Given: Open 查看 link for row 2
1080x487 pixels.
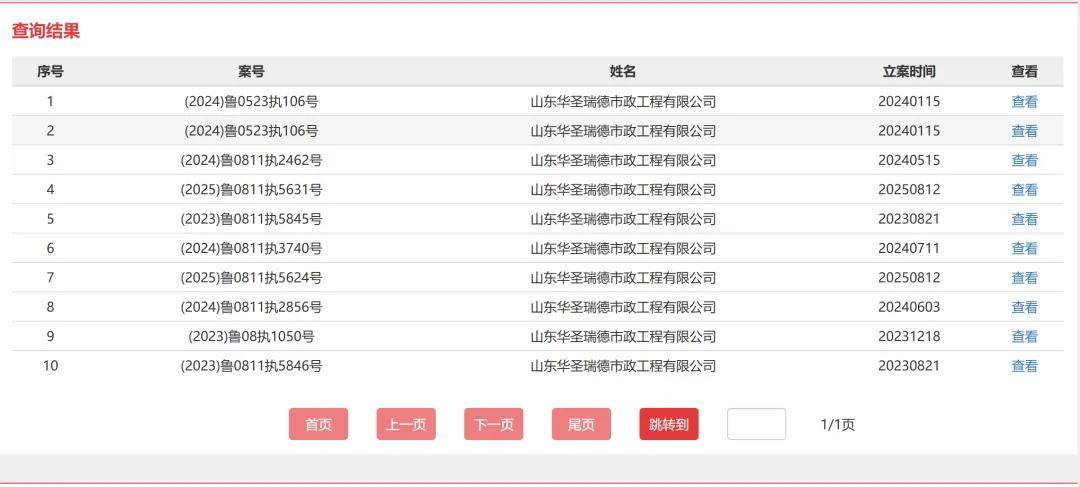Looking at the screenshot, I should click(x=1024, y=131).
